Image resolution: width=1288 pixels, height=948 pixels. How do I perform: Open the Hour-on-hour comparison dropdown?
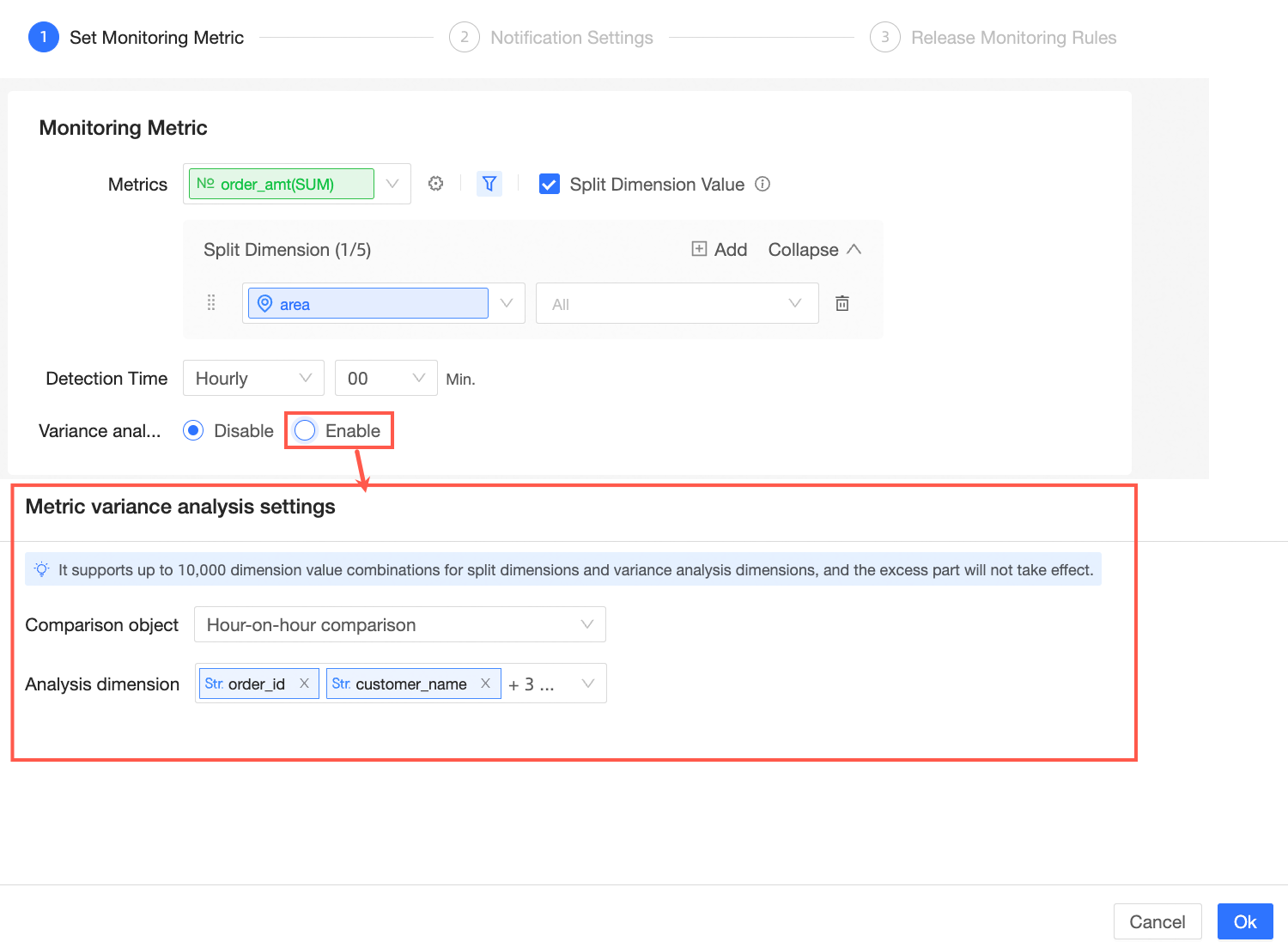(400, 624)
